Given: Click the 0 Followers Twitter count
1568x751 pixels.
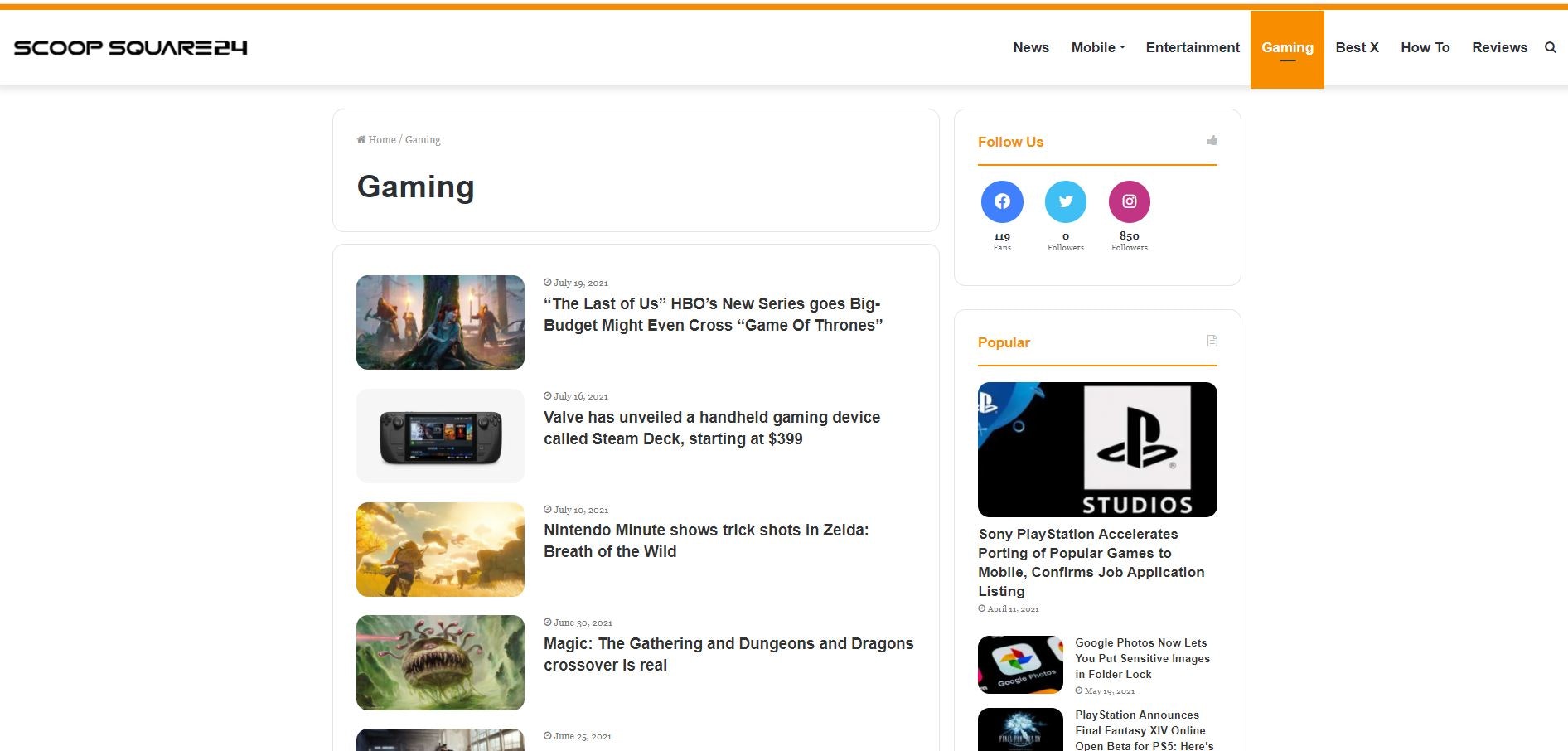Looking at the screenshot, I should click(x=1066, y=241).
